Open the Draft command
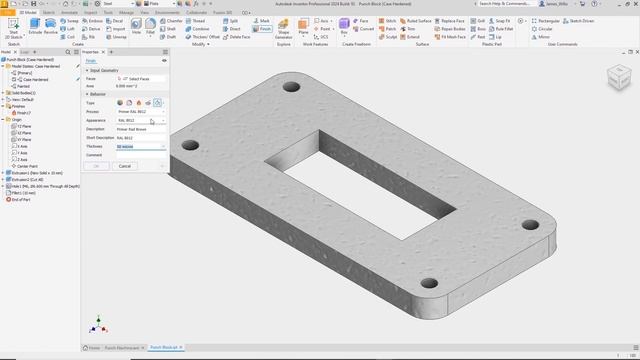The image size is (640, 360). point(168,37)
